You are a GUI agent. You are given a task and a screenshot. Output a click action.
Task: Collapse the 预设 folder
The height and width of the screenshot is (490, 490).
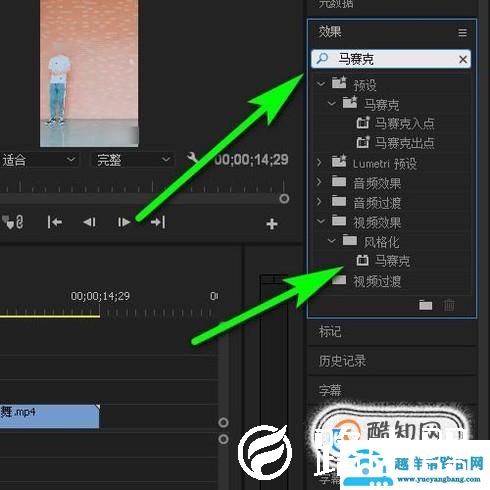[321, 84]
